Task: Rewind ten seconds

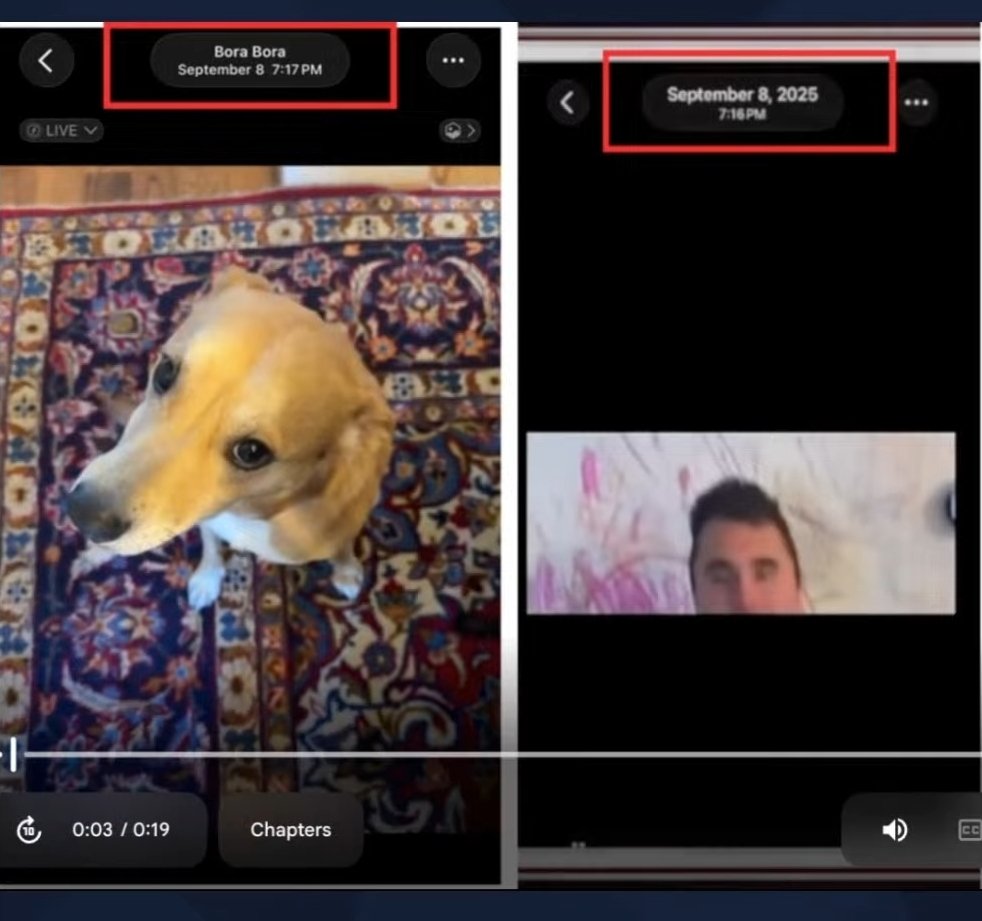Action: 29,830
